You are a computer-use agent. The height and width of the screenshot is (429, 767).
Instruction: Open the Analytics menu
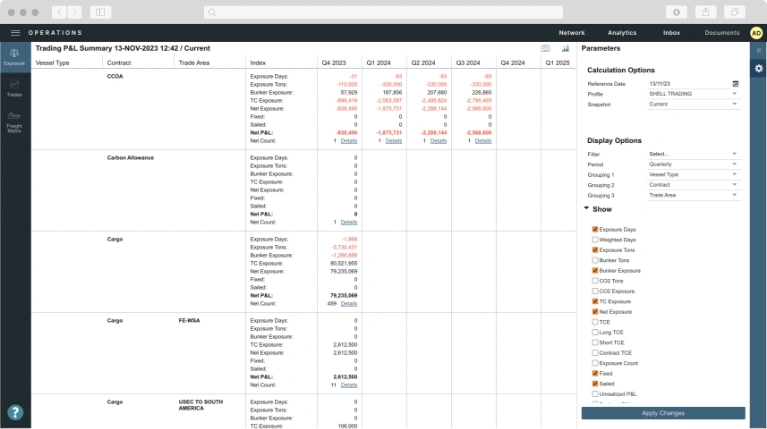click(622, 33)
